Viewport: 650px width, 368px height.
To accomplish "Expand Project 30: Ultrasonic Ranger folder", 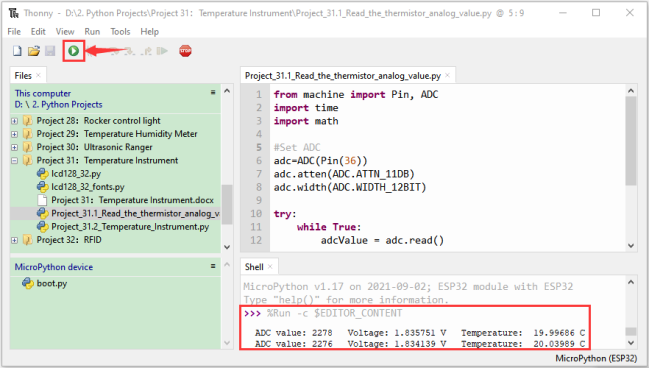I will 15,148.
